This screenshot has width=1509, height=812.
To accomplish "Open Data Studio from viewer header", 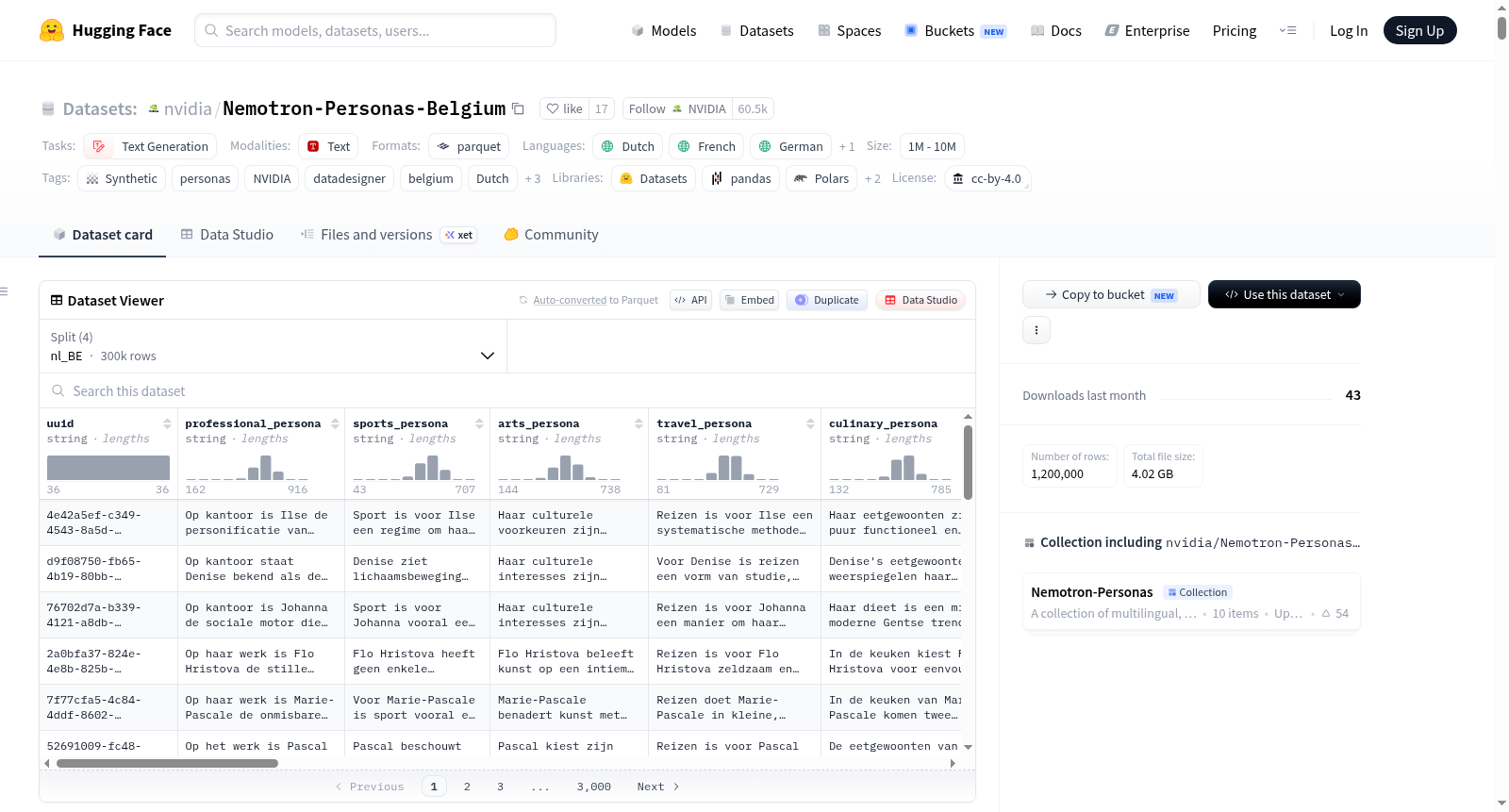I will (920, 300).
